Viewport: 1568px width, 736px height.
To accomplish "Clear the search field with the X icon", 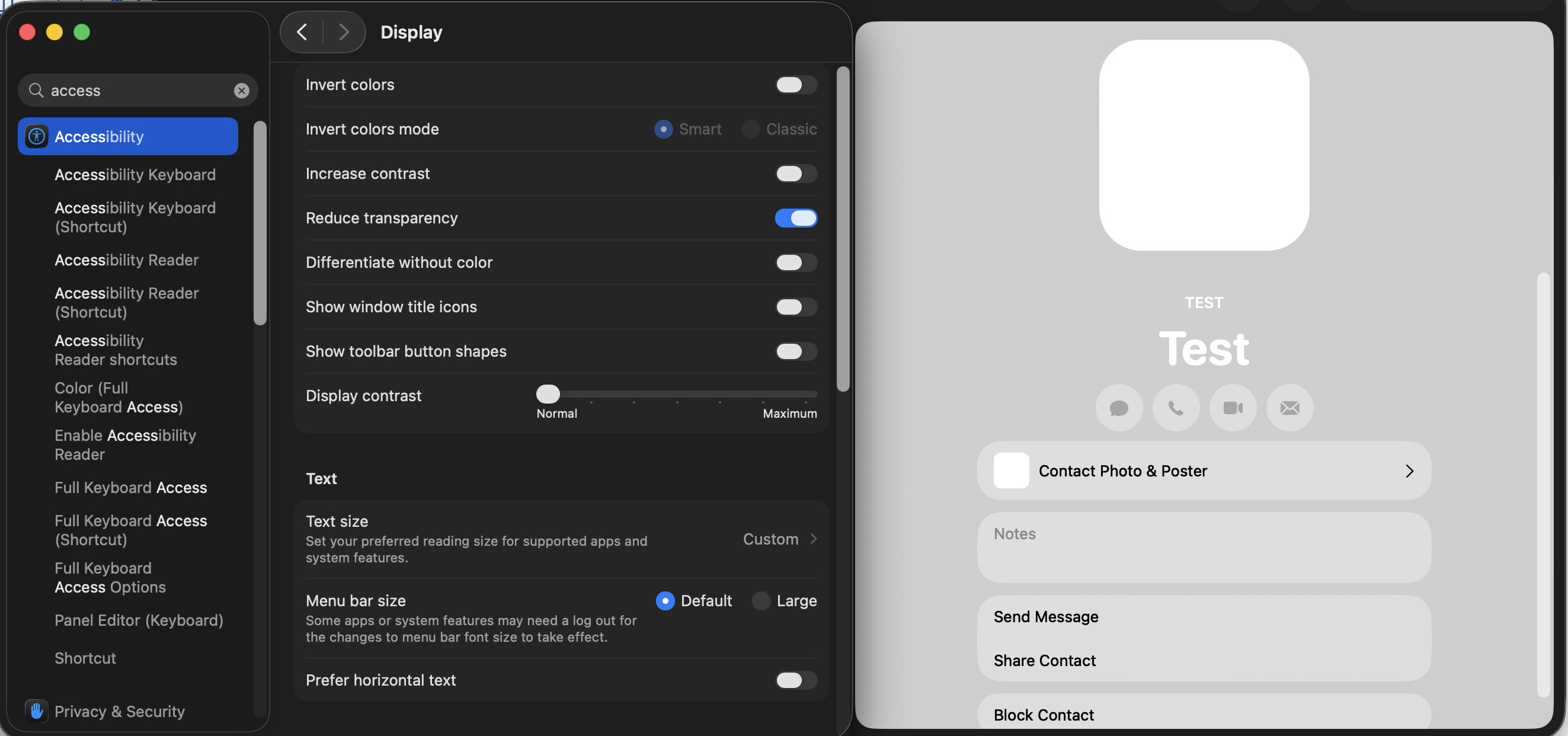I will [241, 91].
